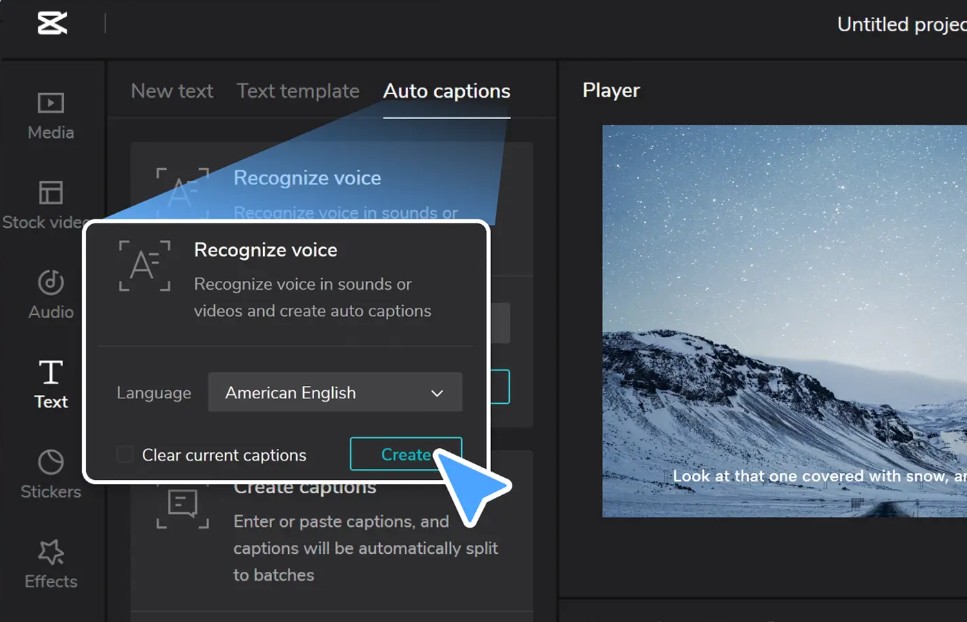The height and width of the screenshot is (622, 967).
Task: Open the Media panel icon
Action: pyautogui.click(x=51, y=103)
